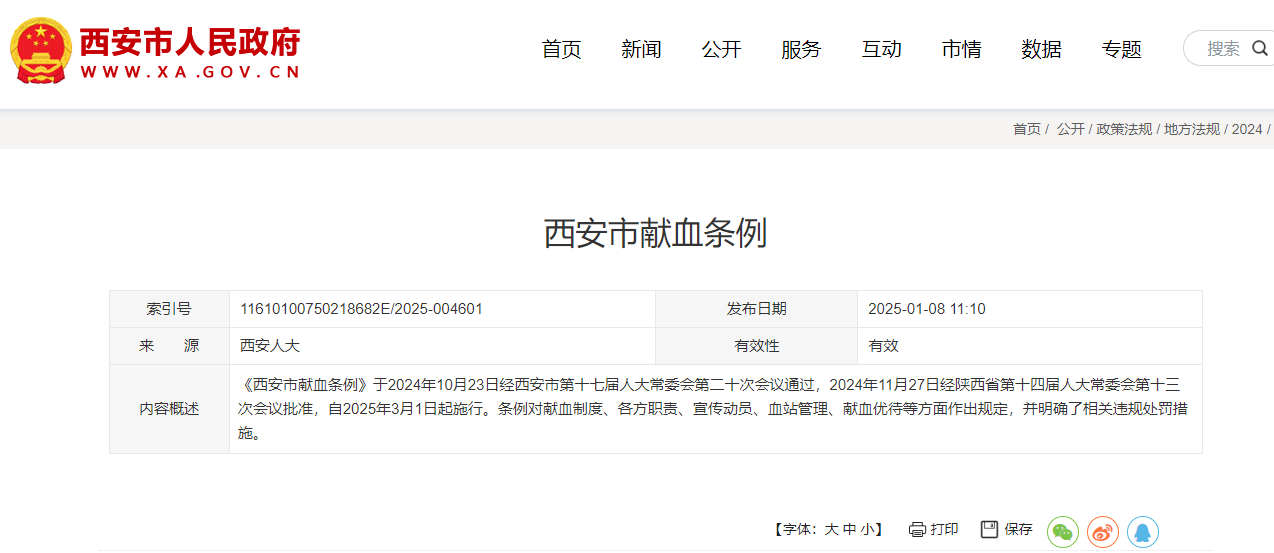Click into the 搜索 search field
The width and height of the screenshot is (1274, 553).
(x=1222, y=48)
